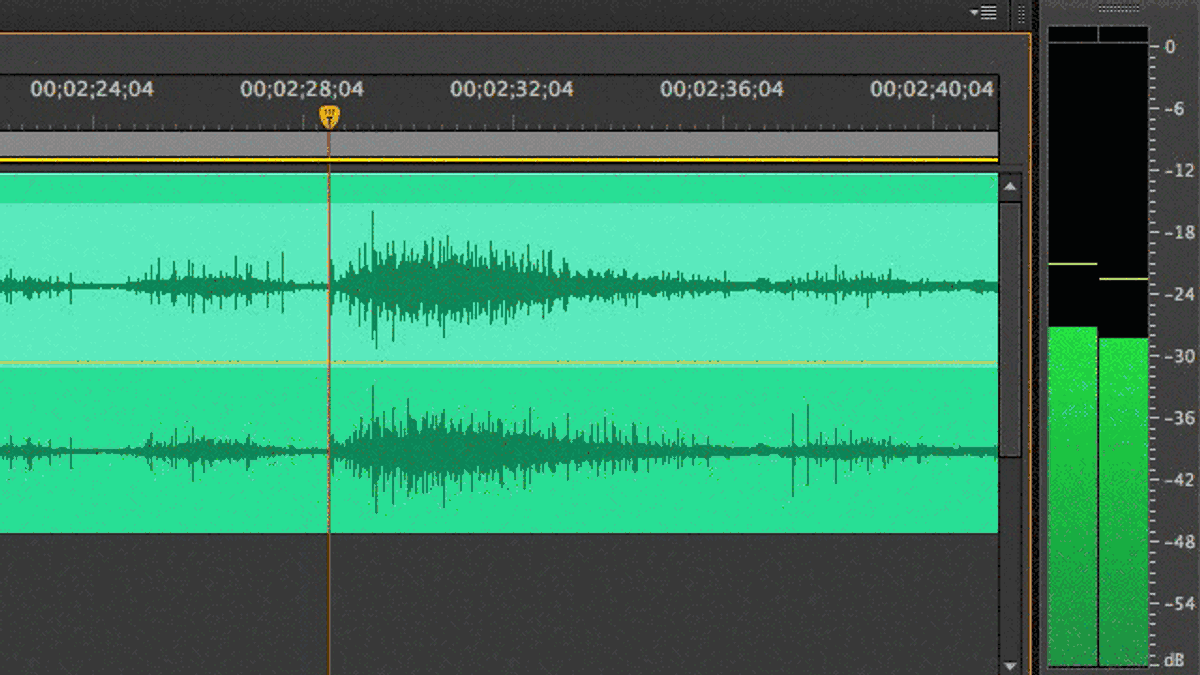Click the left channel yellow peak indicator
The image size is (1200, 675).
click(1072, 264)
